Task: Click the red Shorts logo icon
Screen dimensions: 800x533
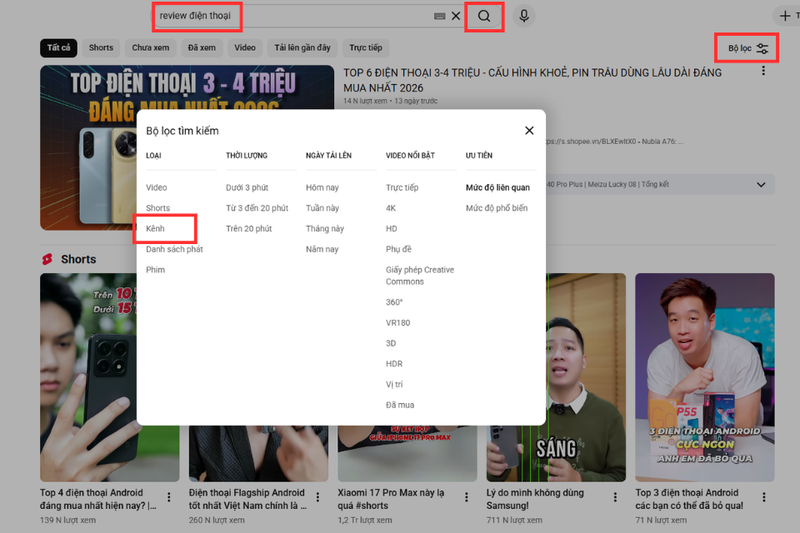Action: point(47,259)
